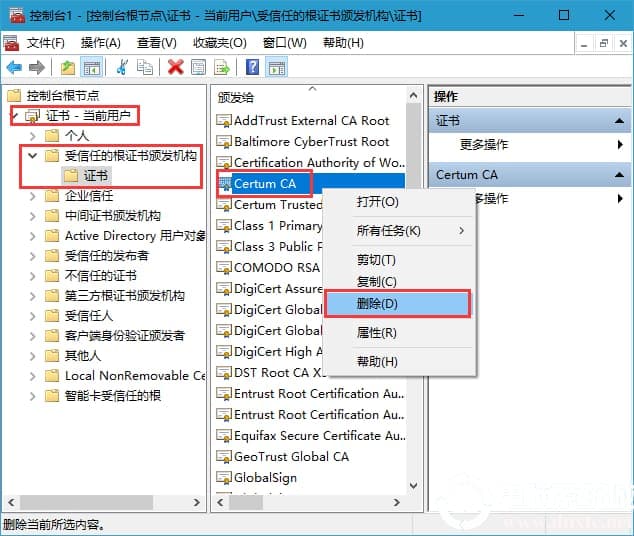Click the Export List toolbar icon
This screenshot has width=634, height=536.
(222, 67)
